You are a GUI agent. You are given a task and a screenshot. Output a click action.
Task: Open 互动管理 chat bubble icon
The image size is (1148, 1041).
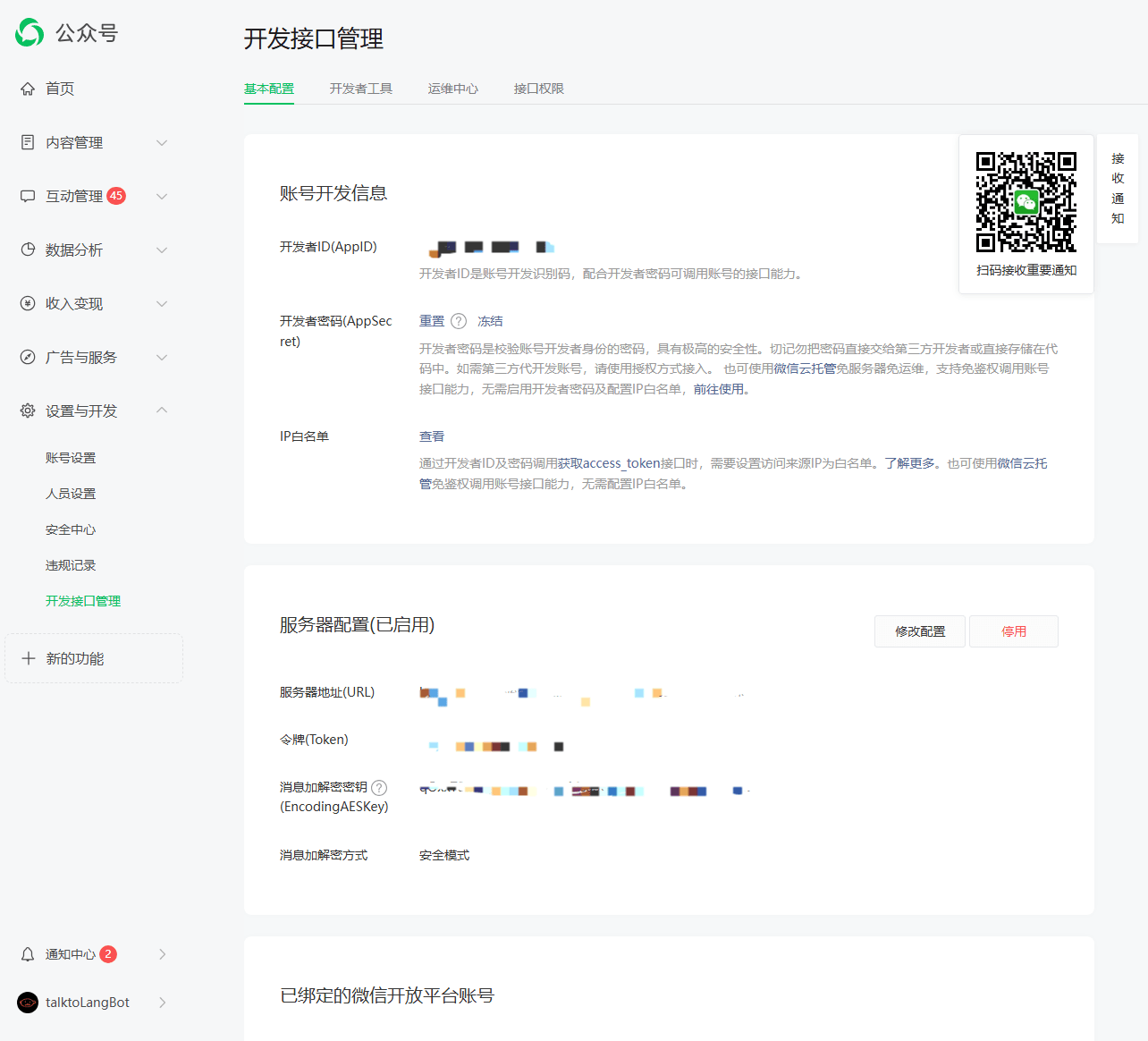(27, 196)
